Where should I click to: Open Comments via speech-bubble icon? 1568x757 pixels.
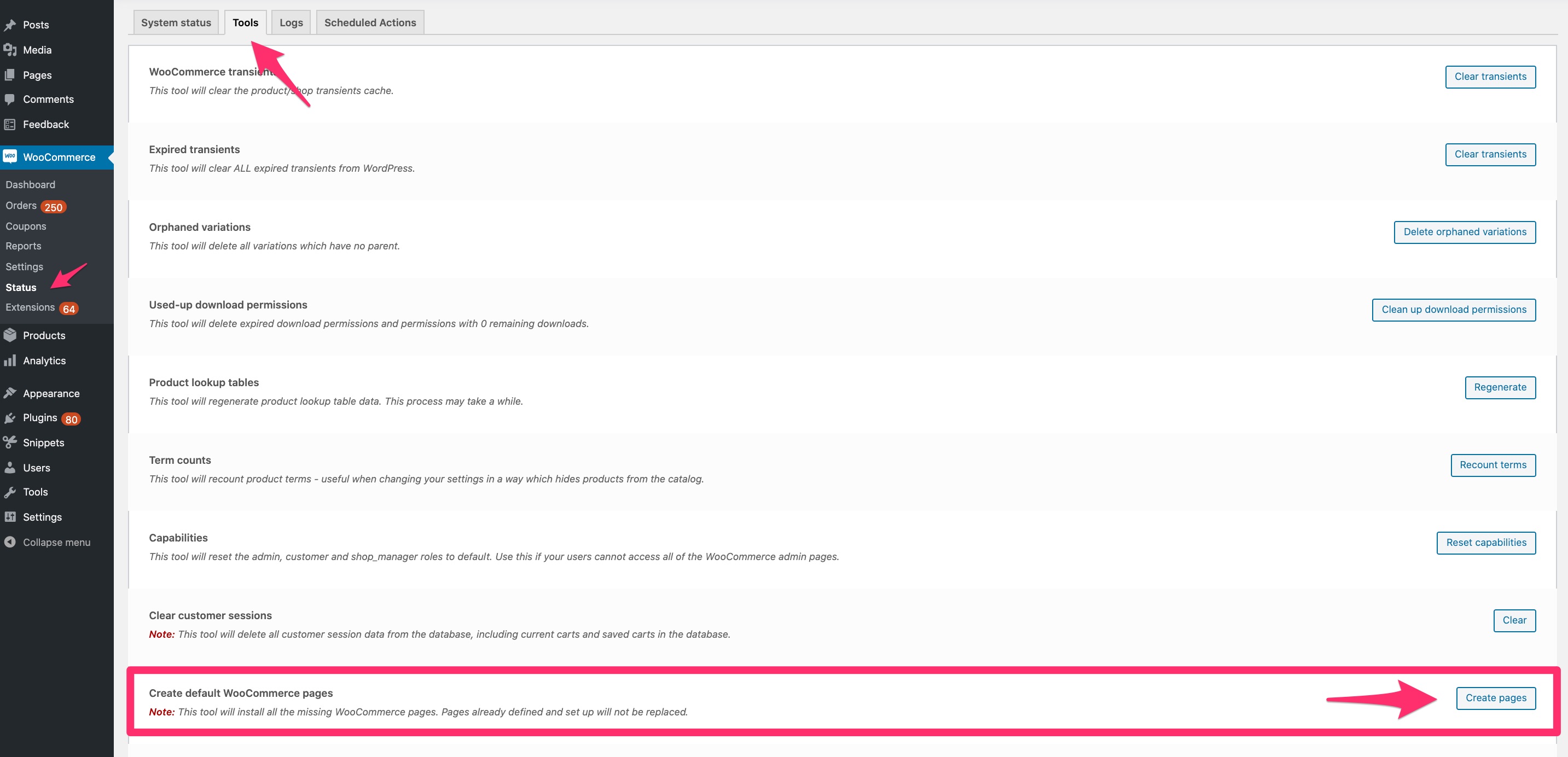10,98
